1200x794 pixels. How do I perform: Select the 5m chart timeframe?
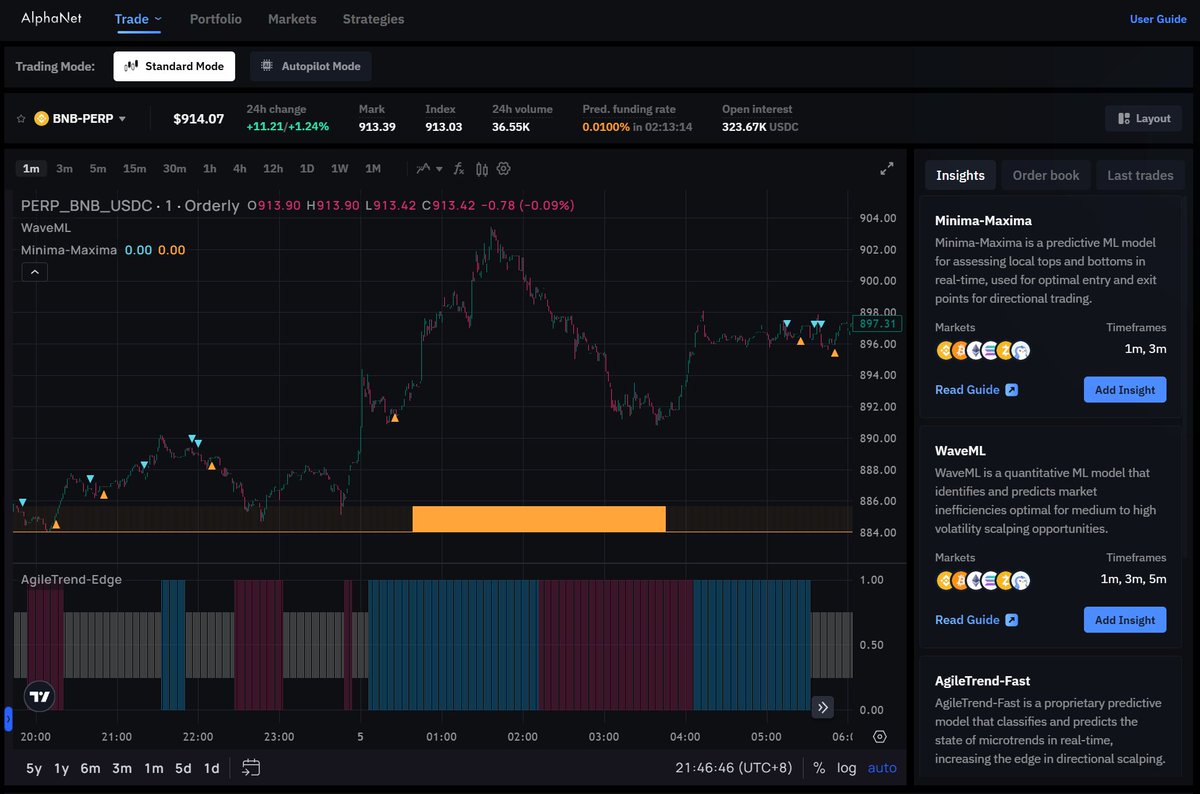pos(97,169)
